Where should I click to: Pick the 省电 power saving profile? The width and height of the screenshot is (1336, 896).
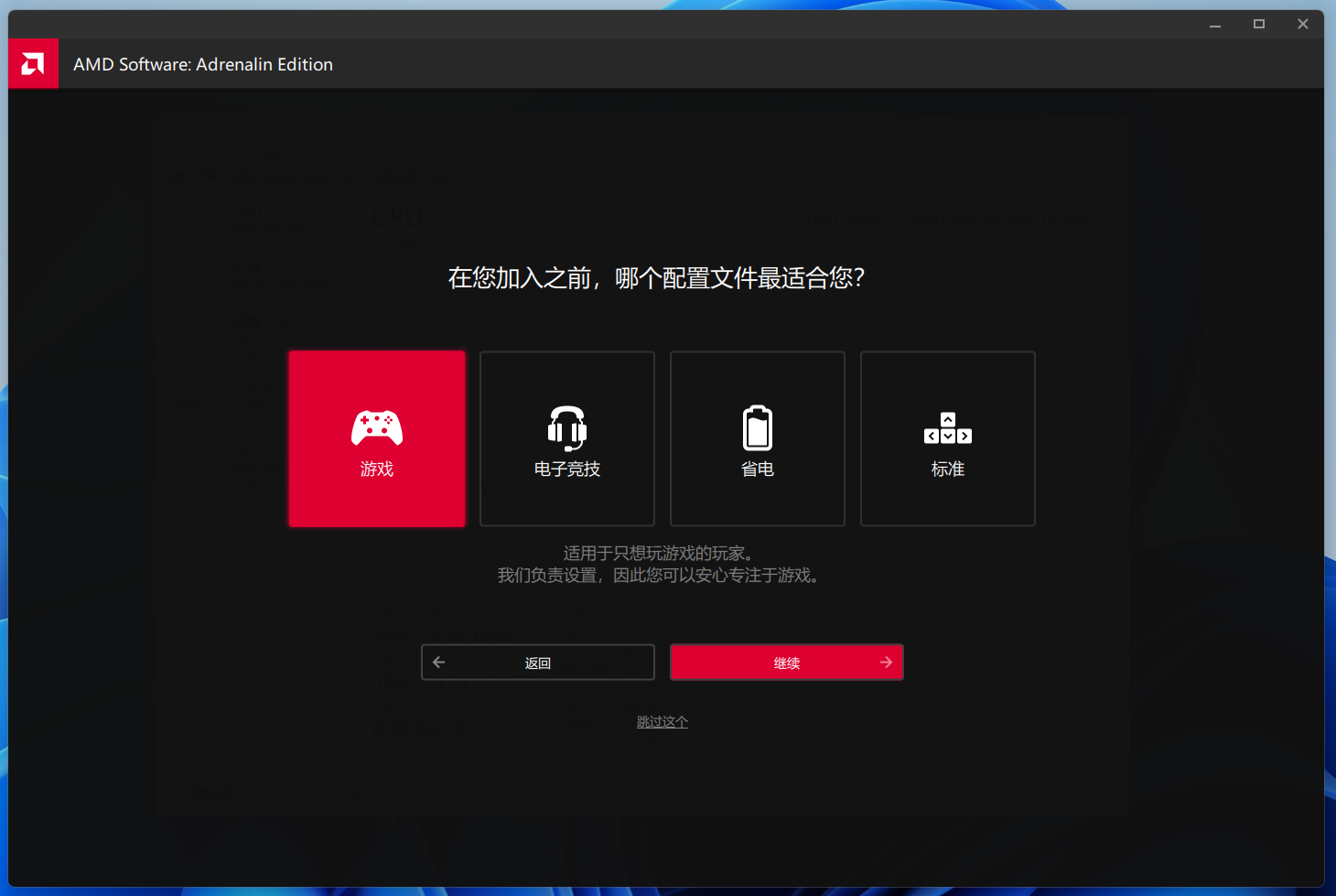[758, 439]
